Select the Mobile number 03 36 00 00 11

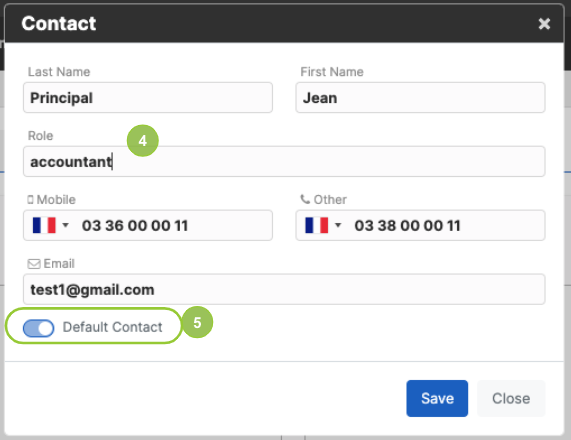(x=135, y=225)
